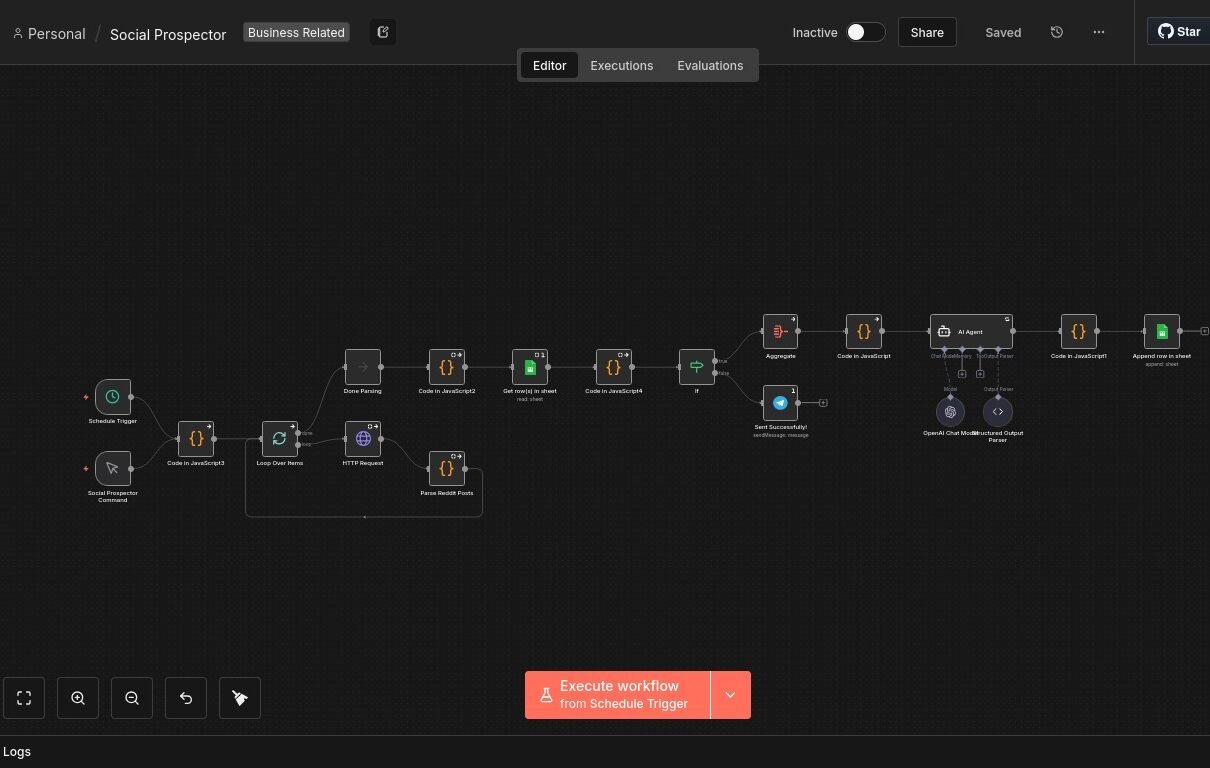Click the zoom in button
This screenshot has height=768, width=1210.
pyautogui.click(x=78, y=698)
